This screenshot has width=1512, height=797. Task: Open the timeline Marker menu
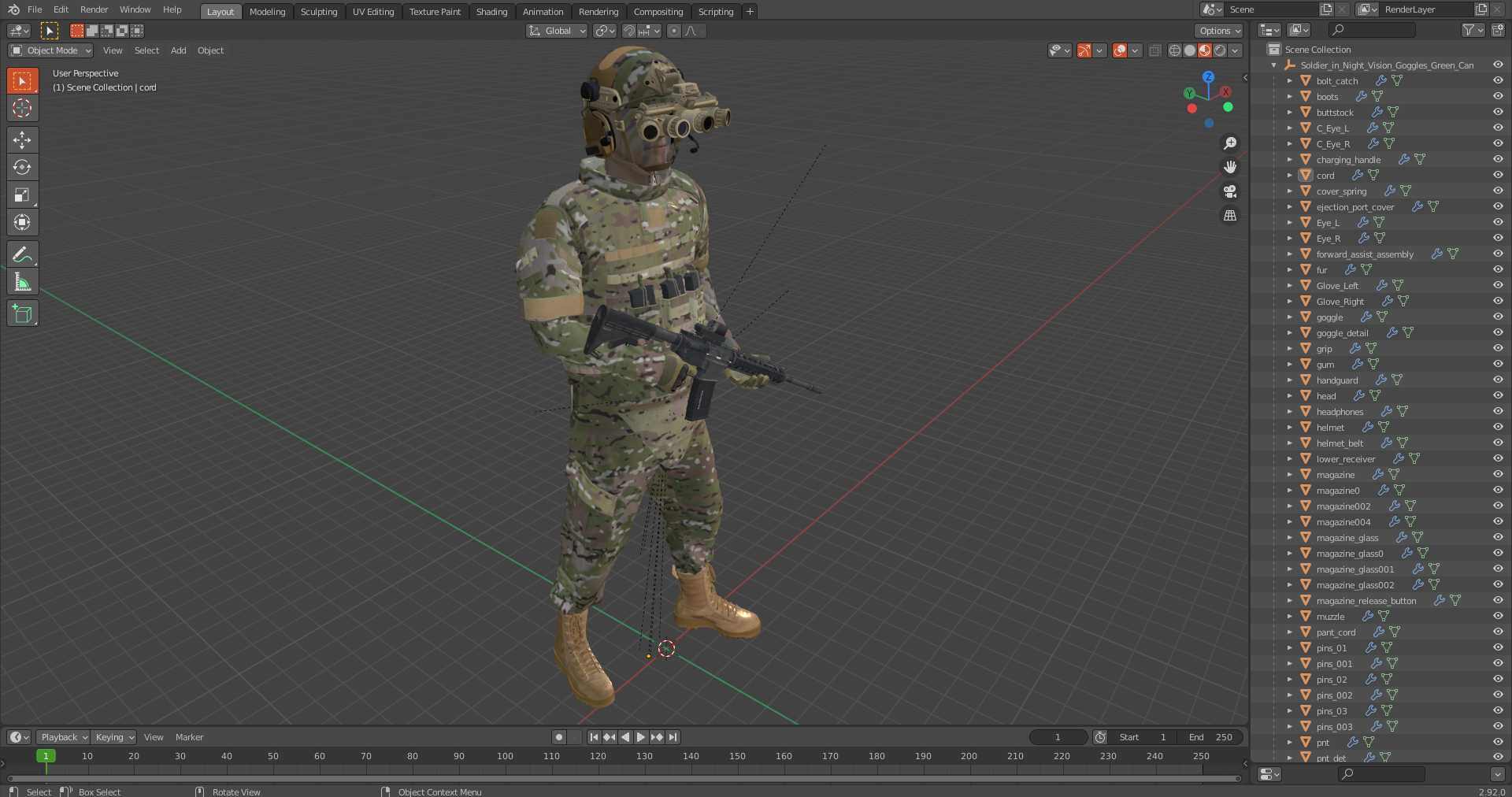(189, 737)
